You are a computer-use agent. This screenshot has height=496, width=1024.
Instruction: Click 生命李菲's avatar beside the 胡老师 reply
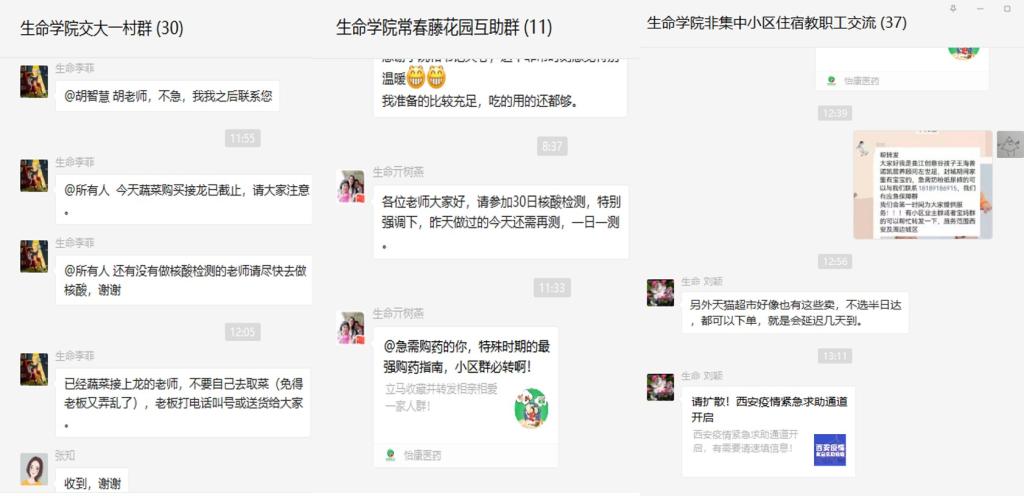tap(34, 82)
